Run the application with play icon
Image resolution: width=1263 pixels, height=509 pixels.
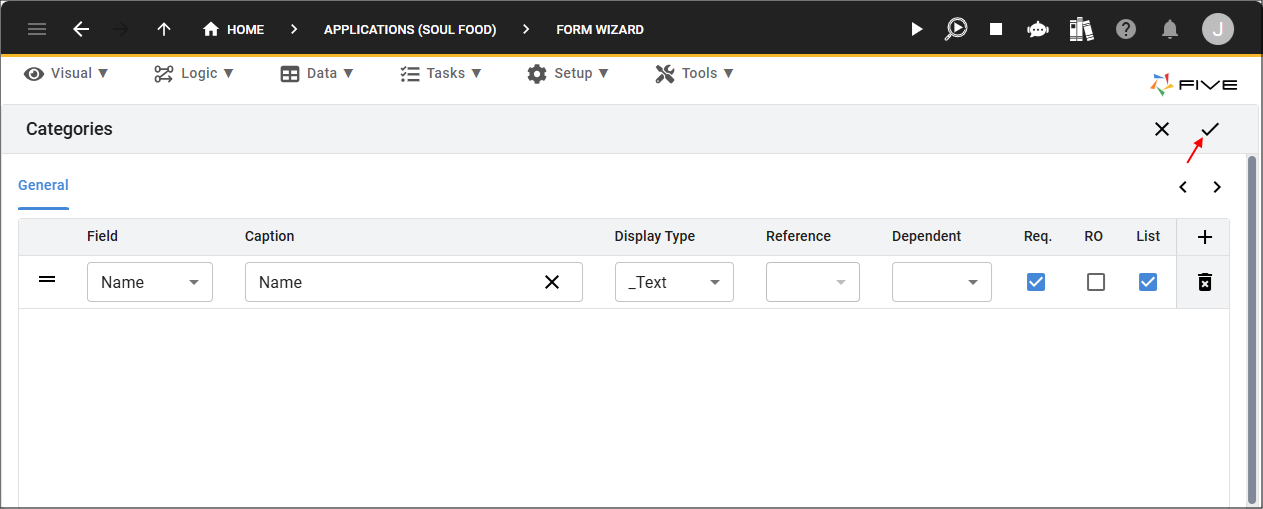917,29
